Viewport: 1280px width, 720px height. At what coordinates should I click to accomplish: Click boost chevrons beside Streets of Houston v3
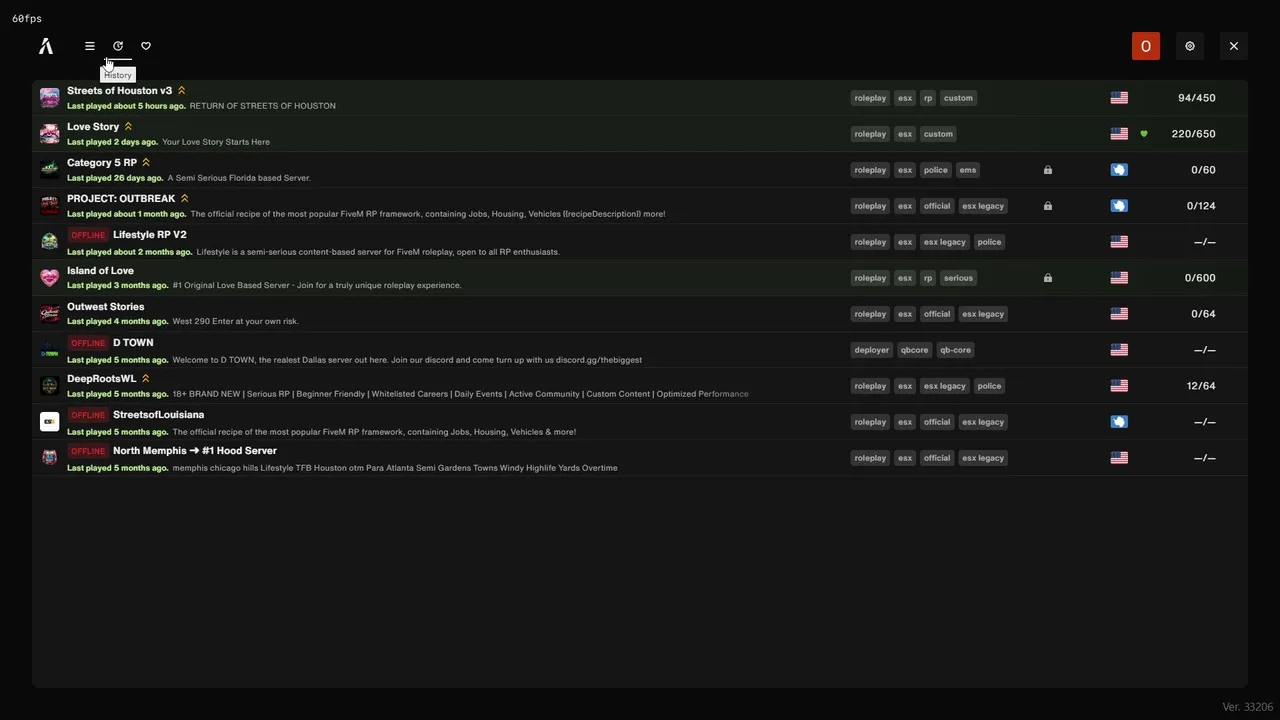point(181,91)
